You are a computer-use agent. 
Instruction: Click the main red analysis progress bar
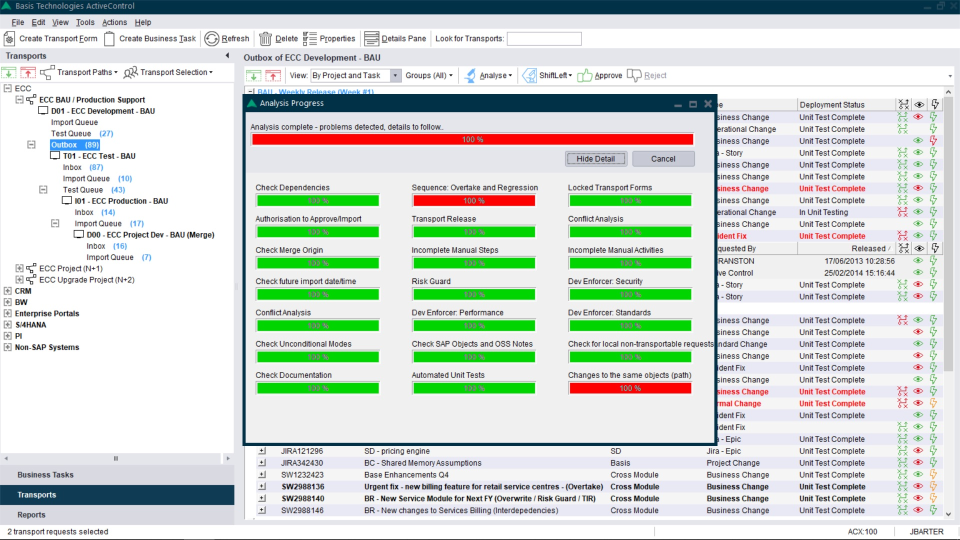(x=473, y=140)
